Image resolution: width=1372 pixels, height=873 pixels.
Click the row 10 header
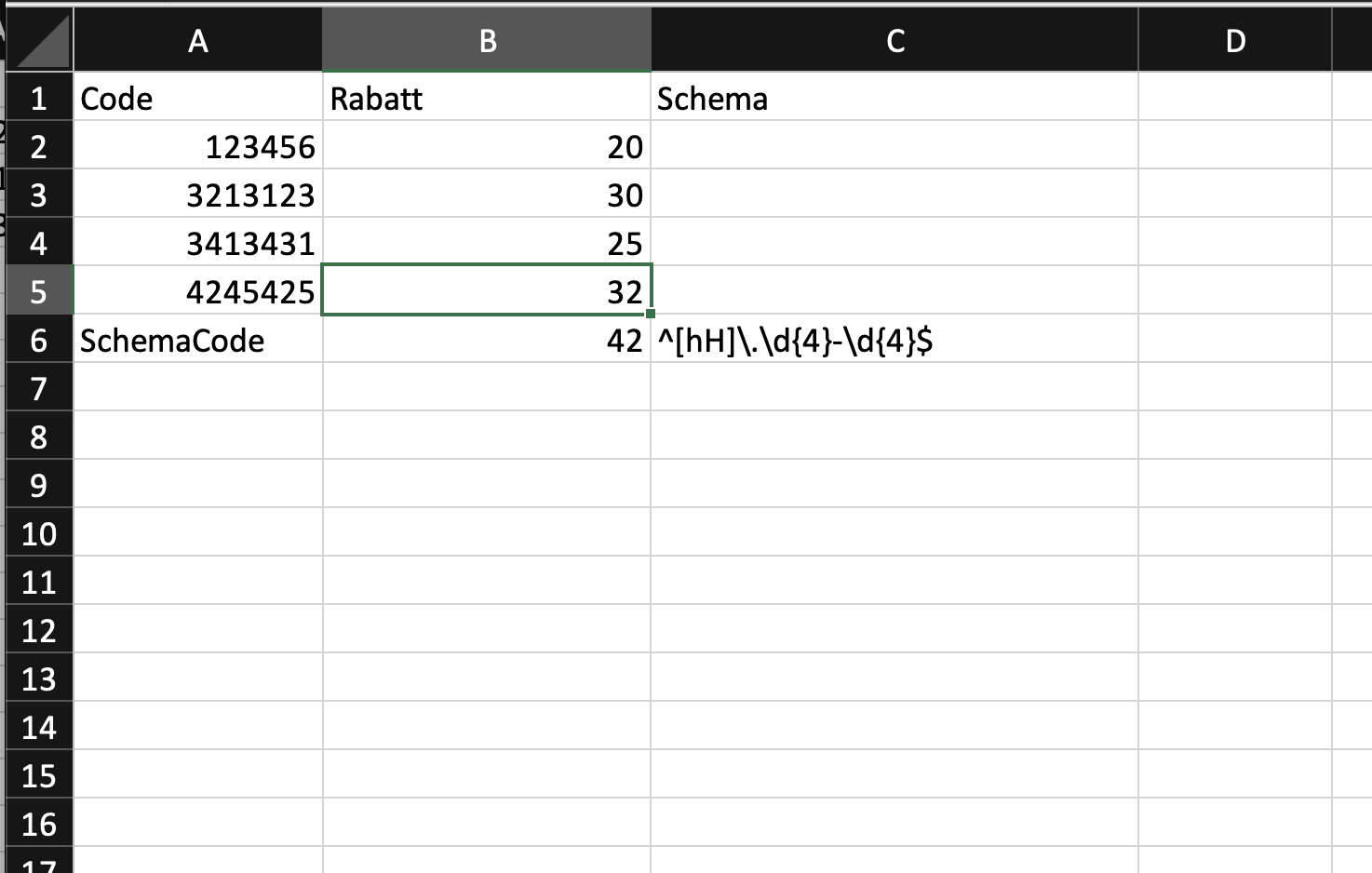(39, 534)
